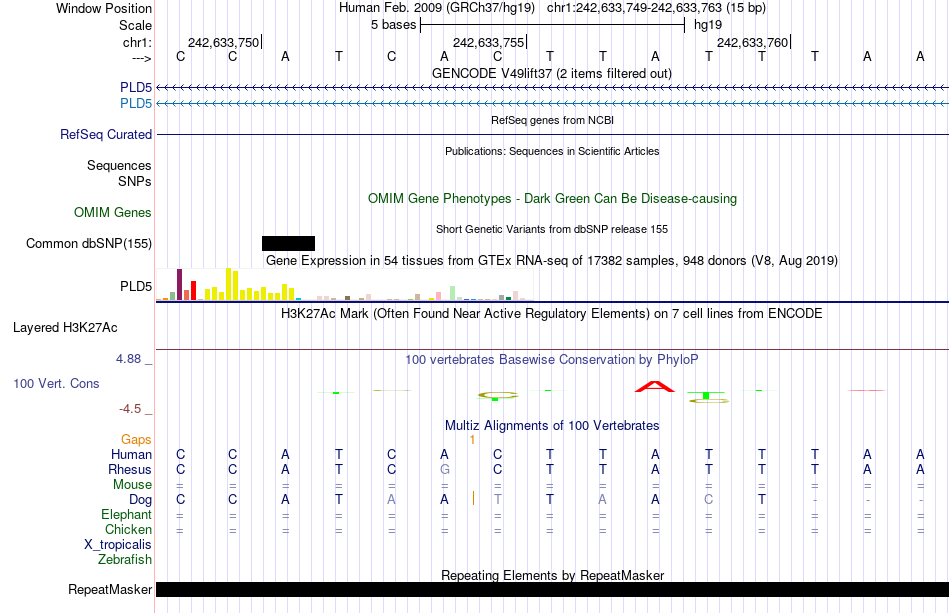Click the H3K27Ac Mark ENCODE track title
Viewport: 950px width, 613px height.
(552, 314)
